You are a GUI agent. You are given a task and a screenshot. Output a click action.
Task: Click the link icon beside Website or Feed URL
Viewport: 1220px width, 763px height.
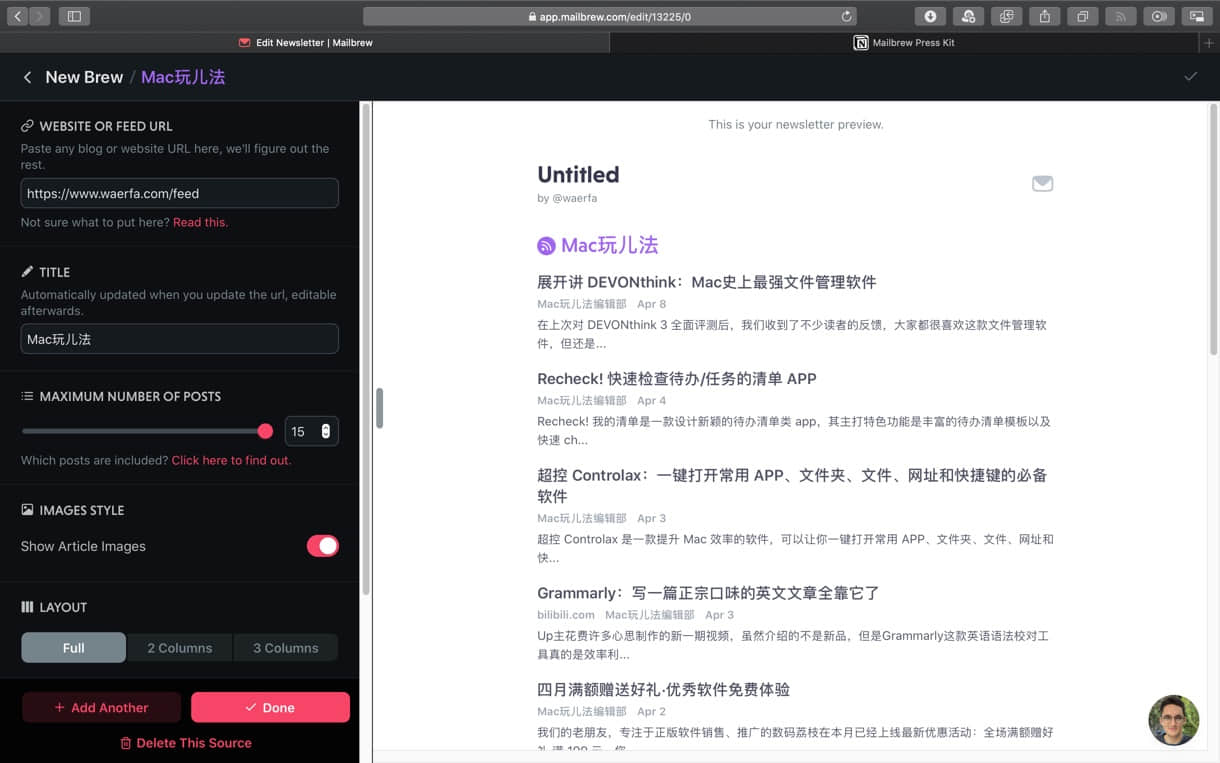pyautogui.click(x=27, y=126)
